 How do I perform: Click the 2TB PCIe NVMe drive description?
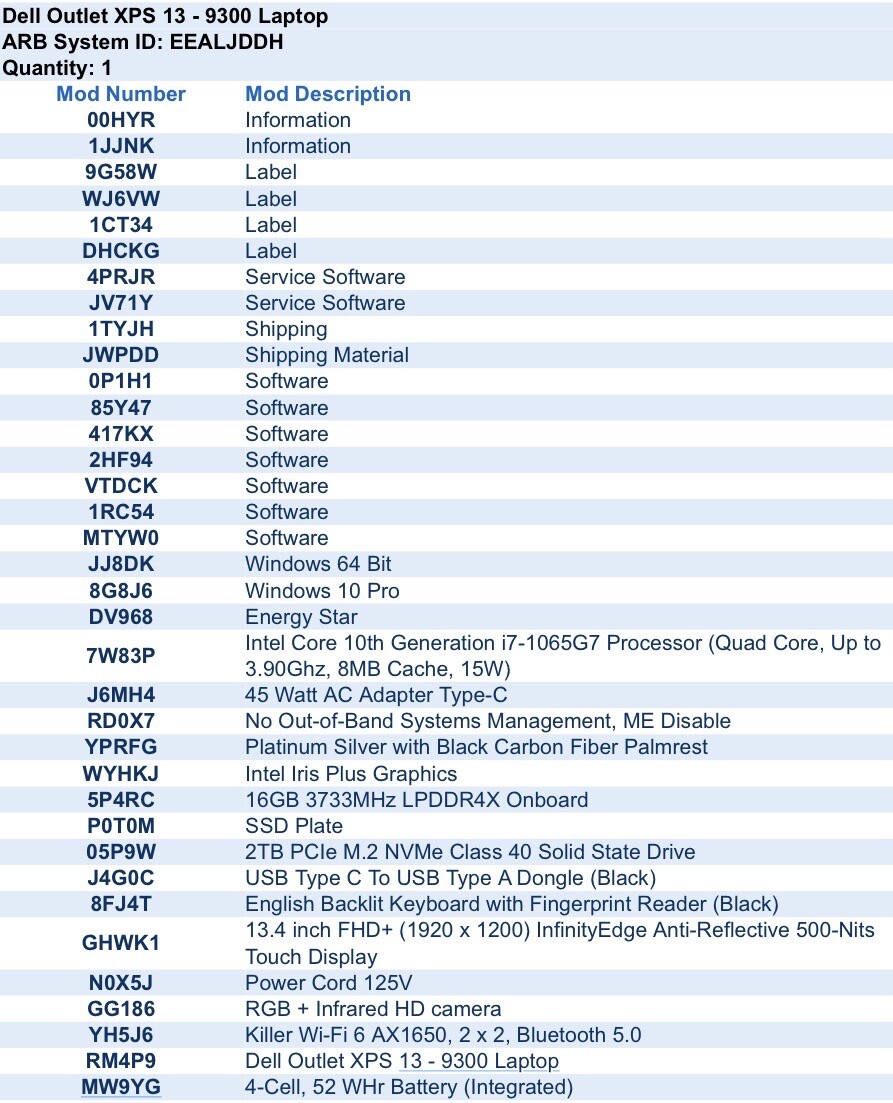click(470, 851)
